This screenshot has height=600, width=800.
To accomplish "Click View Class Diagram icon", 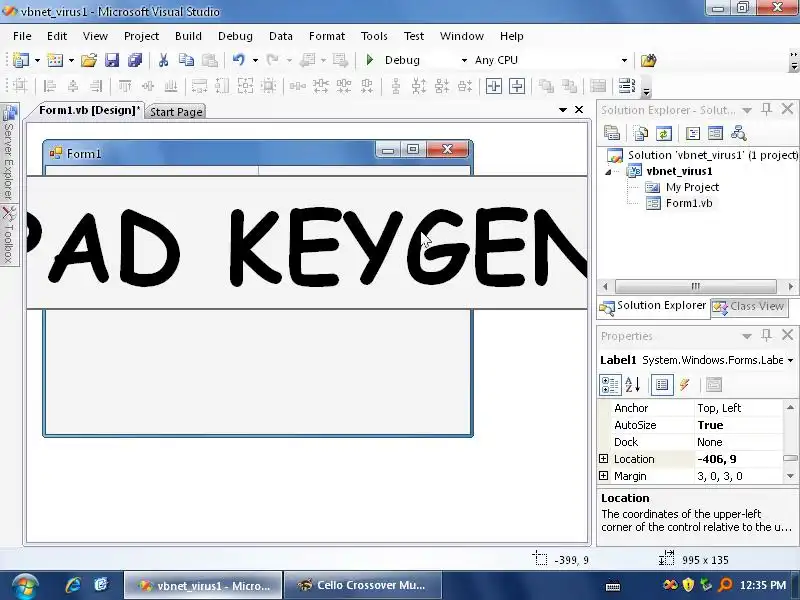I will 739,134.
